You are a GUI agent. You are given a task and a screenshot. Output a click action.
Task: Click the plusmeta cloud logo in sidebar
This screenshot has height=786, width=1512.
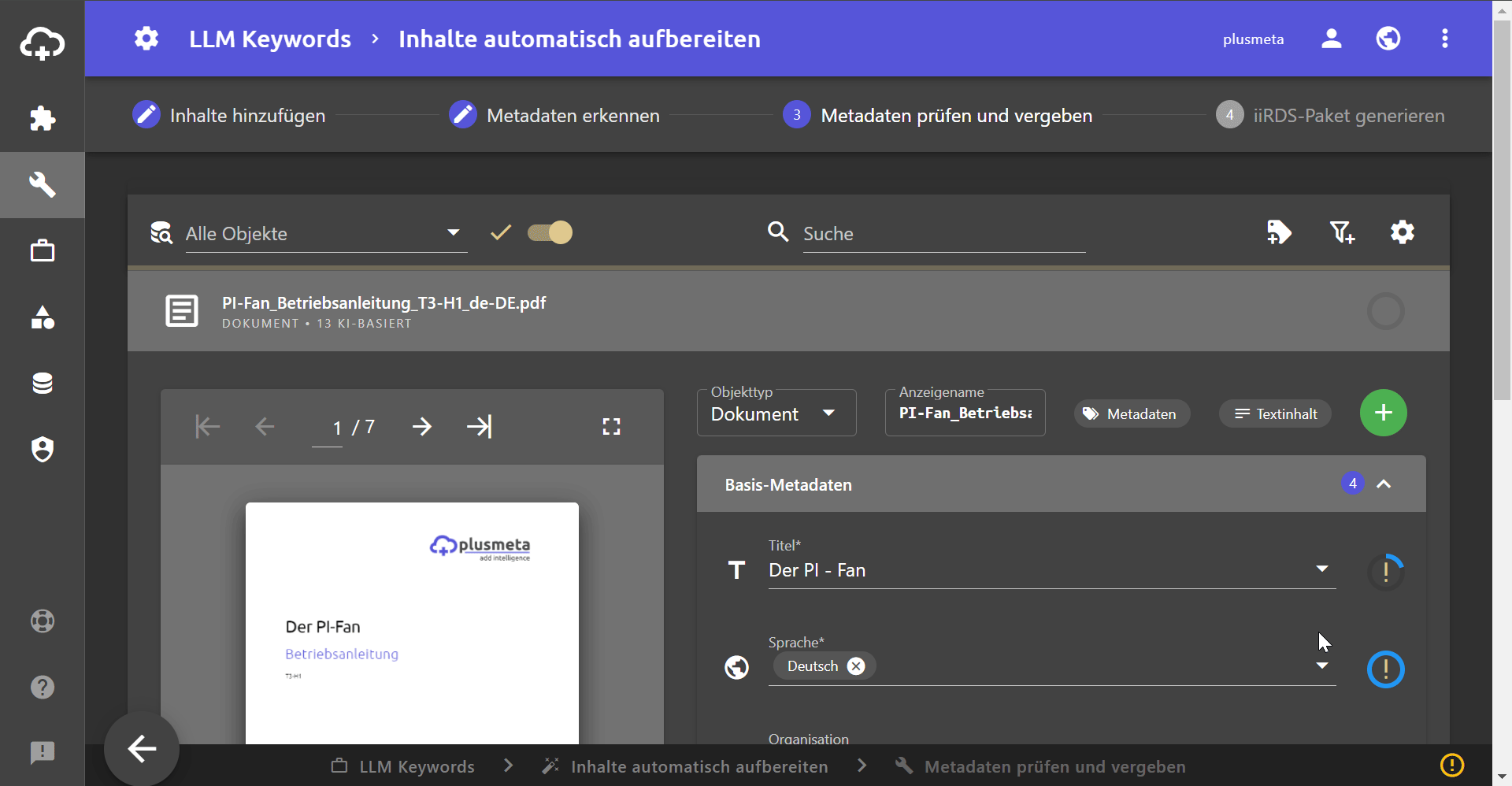click(x=43, y=43)
